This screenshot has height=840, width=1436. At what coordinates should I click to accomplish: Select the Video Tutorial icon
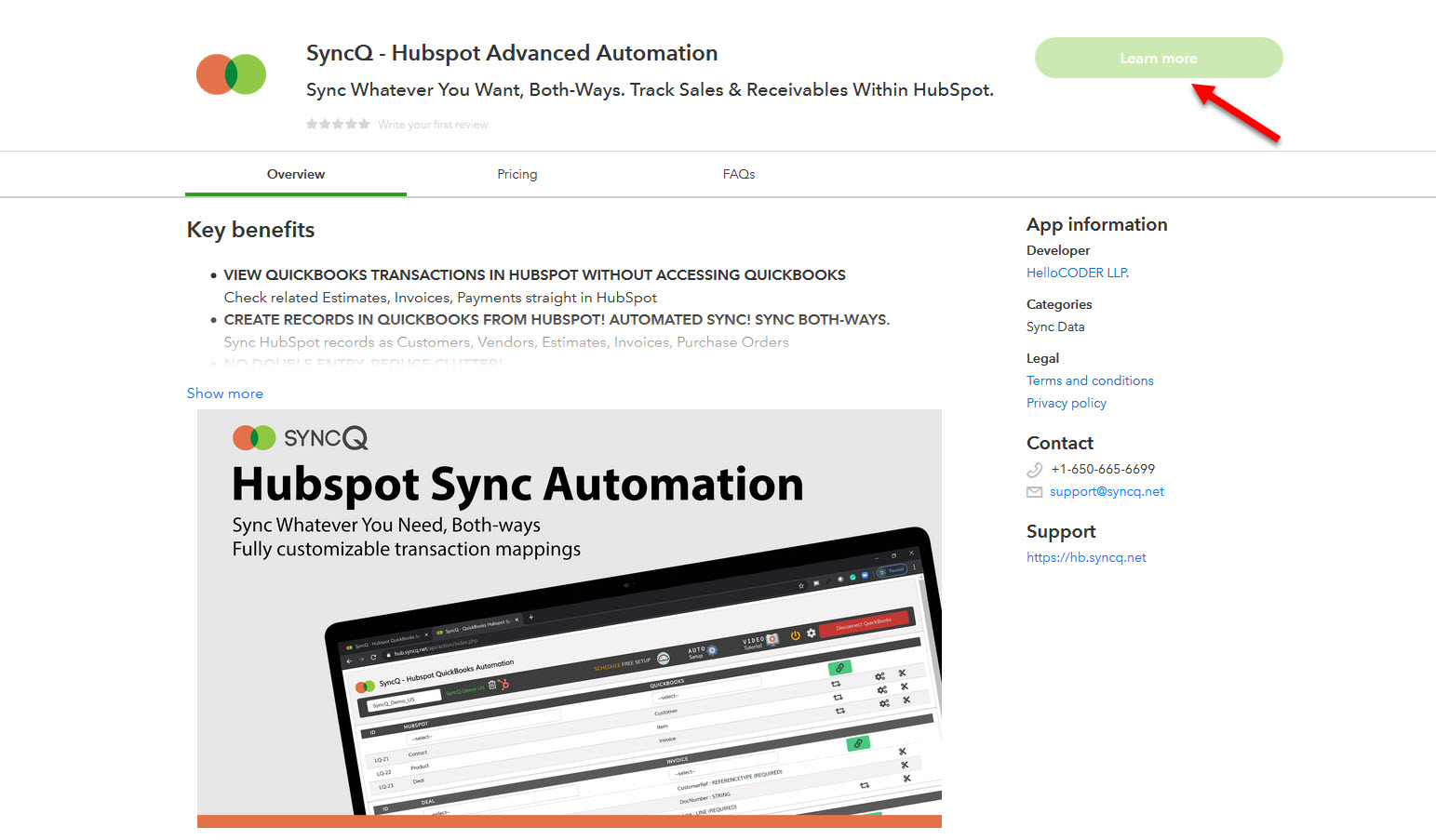point(771,641)
